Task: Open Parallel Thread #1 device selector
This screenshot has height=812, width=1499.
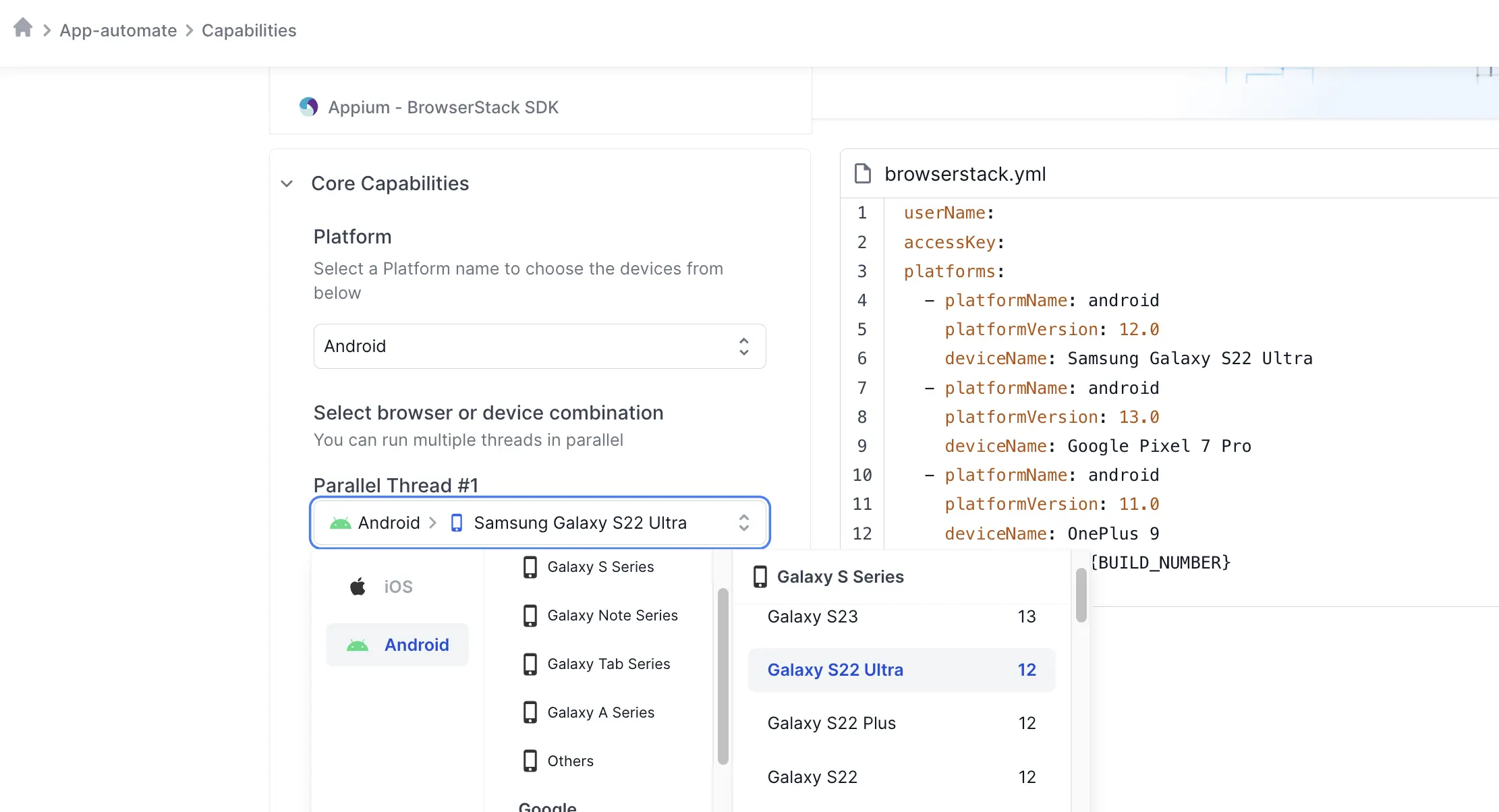Action: pos(539,523)
